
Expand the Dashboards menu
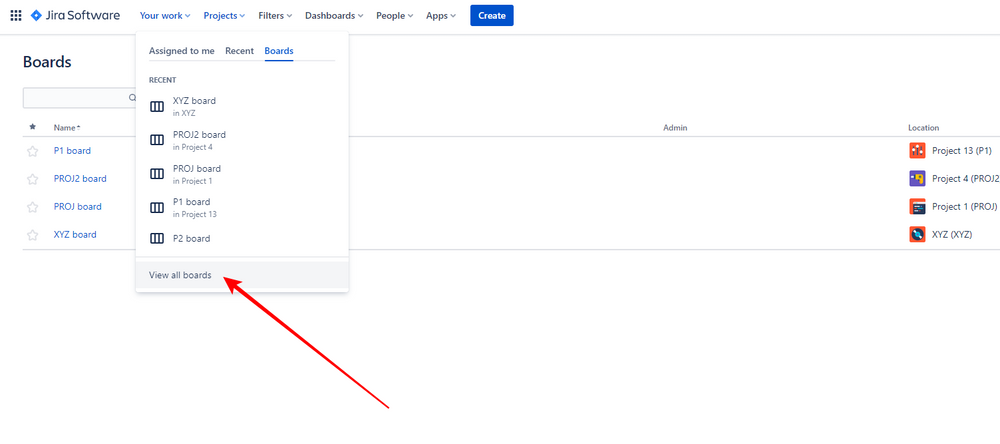[334, 16]
